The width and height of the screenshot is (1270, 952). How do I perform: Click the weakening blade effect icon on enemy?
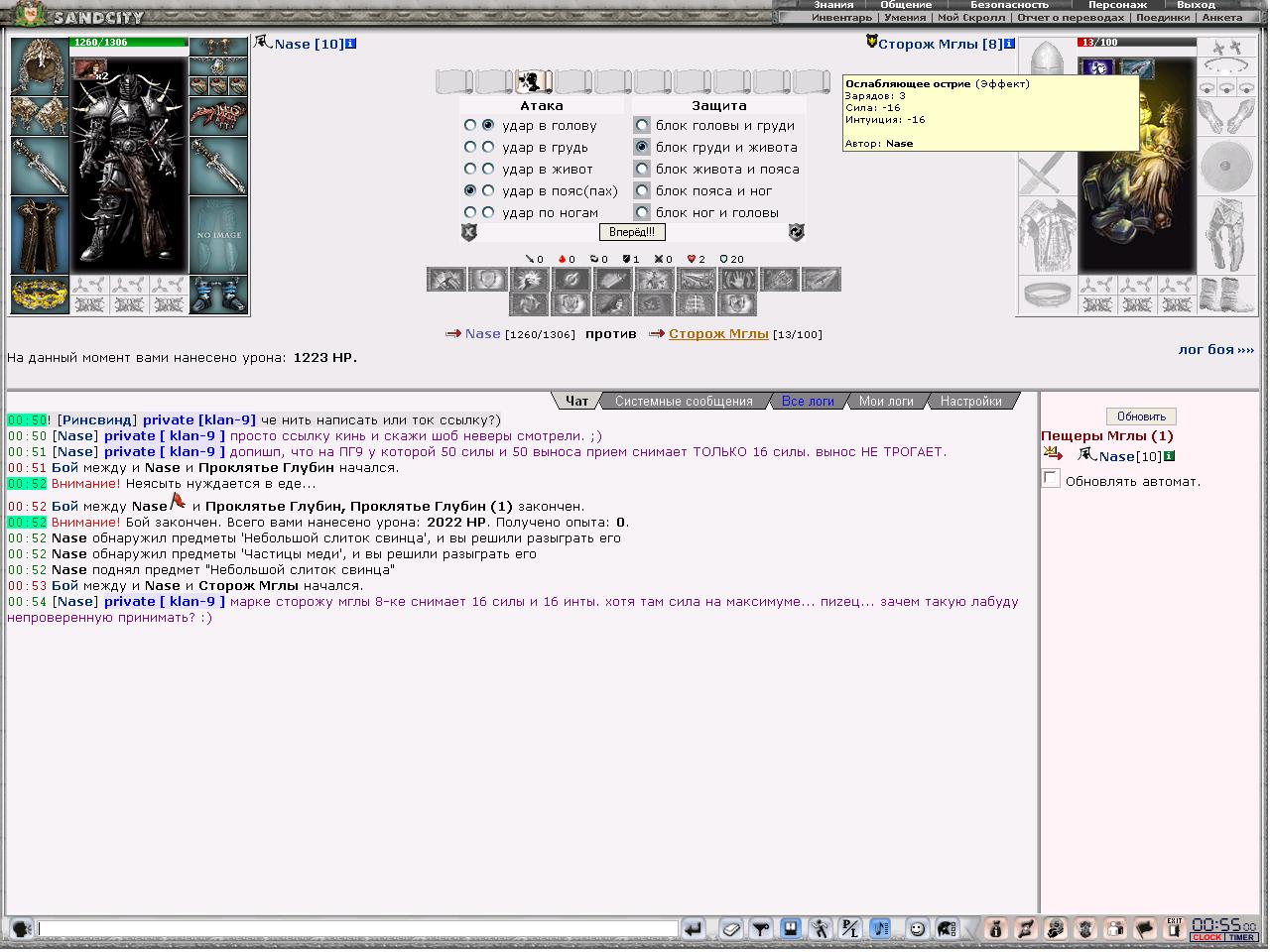click(x=1136, y=67)
